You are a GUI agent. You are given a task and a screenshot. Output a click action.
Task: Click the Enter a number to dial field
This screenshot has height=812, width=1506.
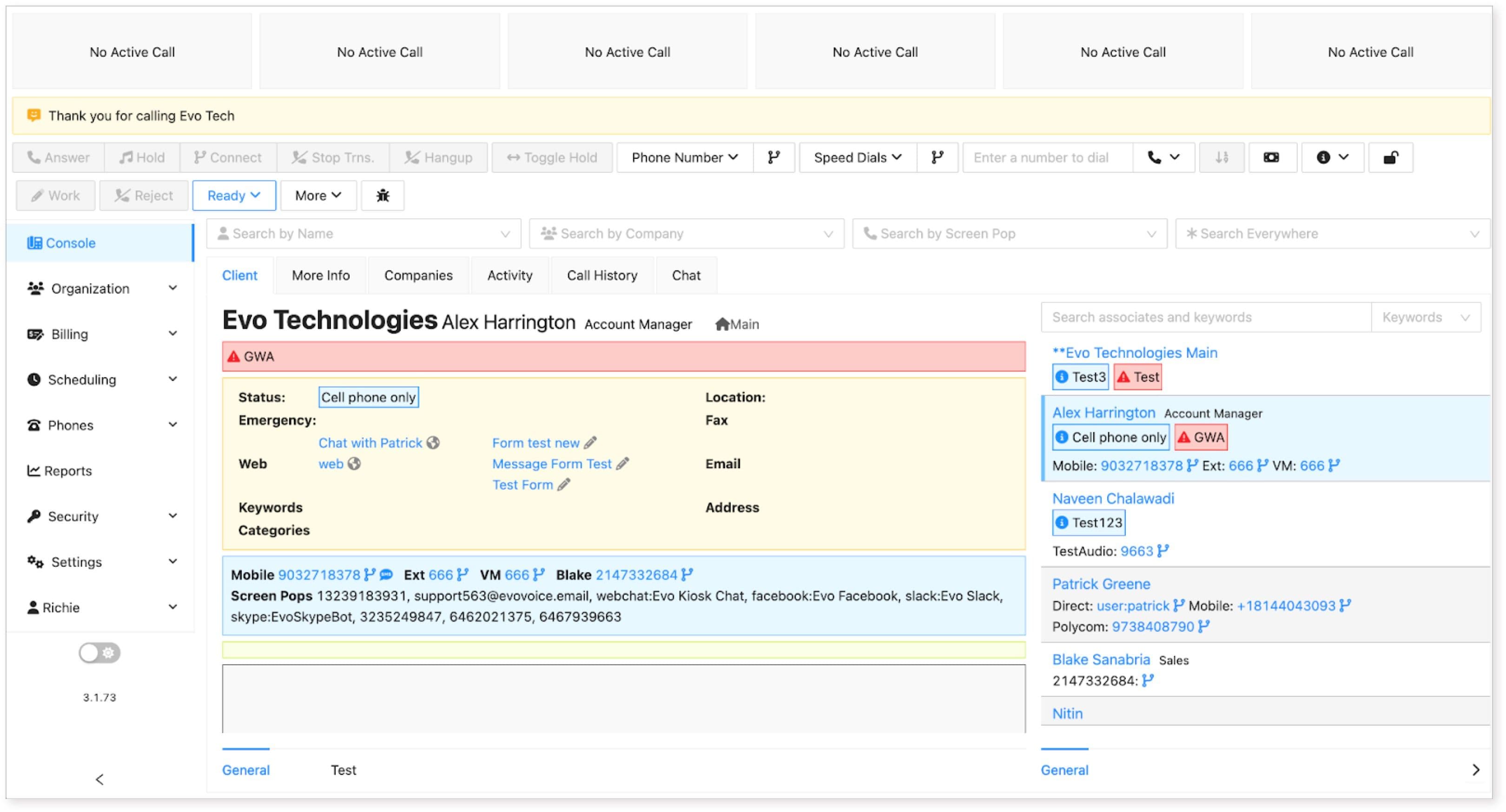[x=1047, y=157]
